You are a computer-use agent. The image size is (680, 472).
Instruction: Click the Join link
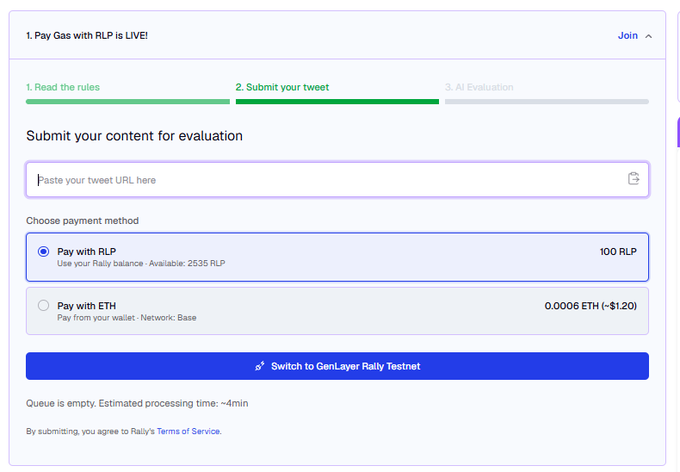[628, 36]
